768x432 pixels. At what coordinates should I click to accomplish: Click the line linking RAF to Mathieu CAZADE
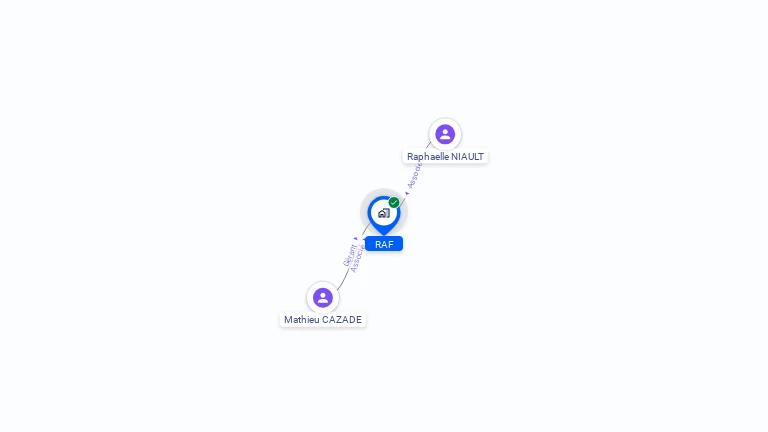(343, 280)
